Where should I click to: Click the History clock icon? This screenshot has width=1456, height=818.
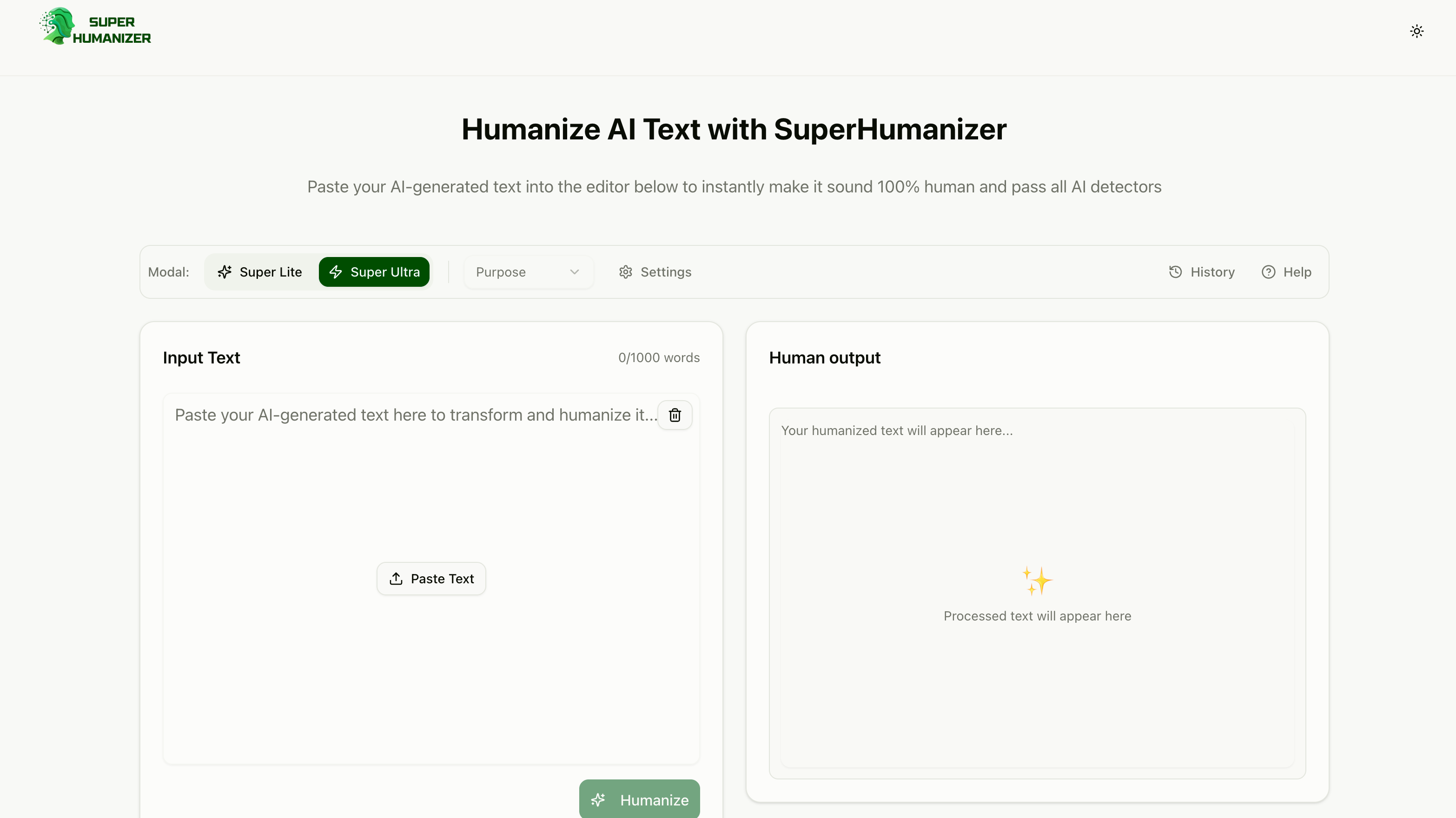tap(1175, 272)
